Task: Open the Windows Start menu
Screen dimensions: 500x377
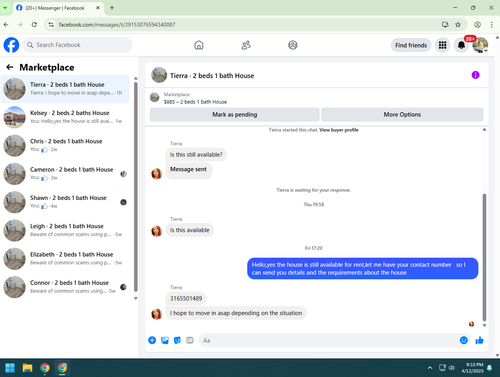Action: pyautogui.click(x=10, y=368)
